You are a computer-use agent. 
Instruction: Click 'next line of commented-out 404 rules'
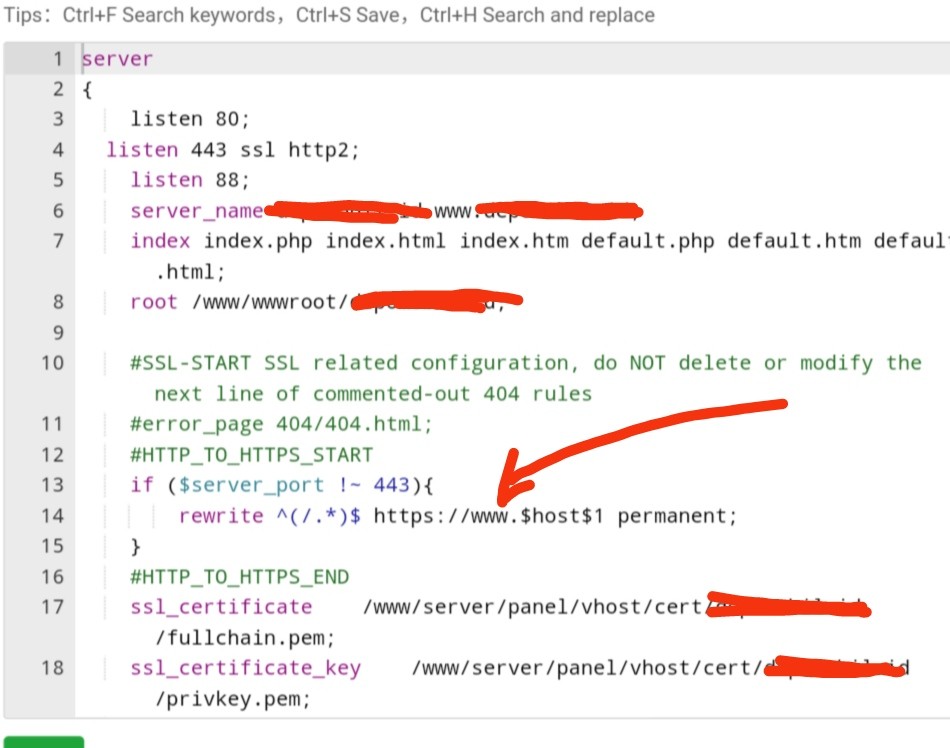point(373,394)
